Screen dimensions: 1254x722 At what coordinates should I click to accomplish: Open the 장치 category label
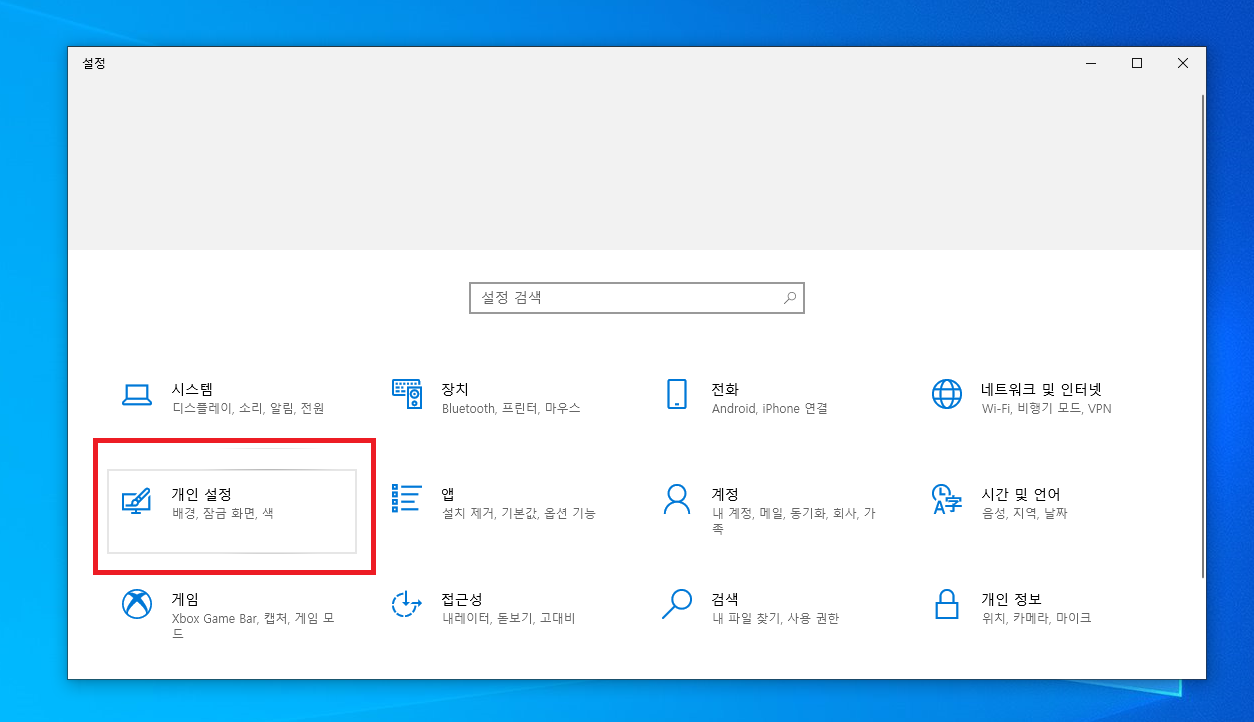point(455,389)
